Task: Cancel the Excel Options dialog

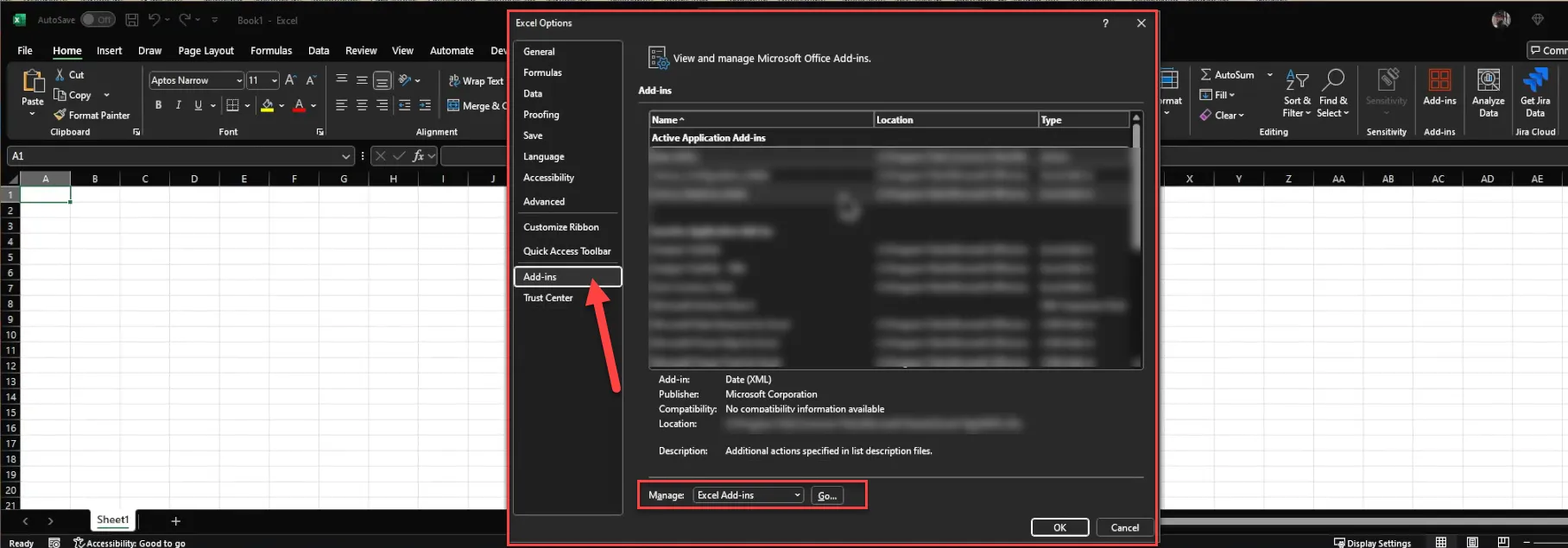Action: [x=1124, y=527]
